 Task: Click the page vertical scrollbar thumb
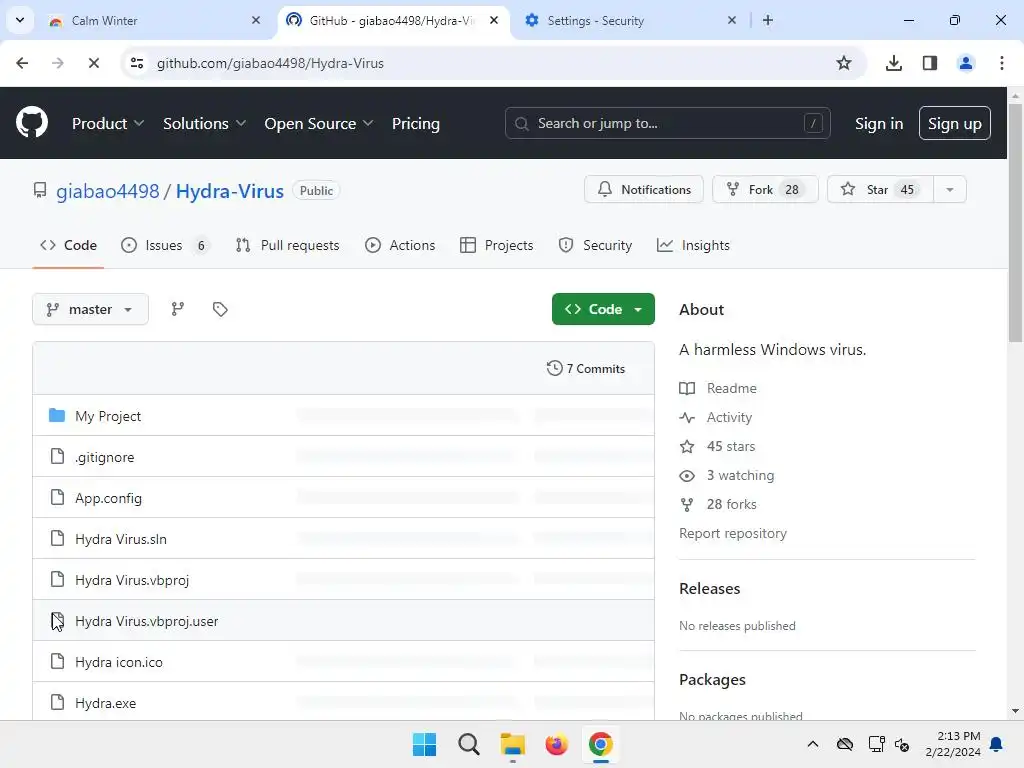pyautogui.click(x=1015, y=222)
